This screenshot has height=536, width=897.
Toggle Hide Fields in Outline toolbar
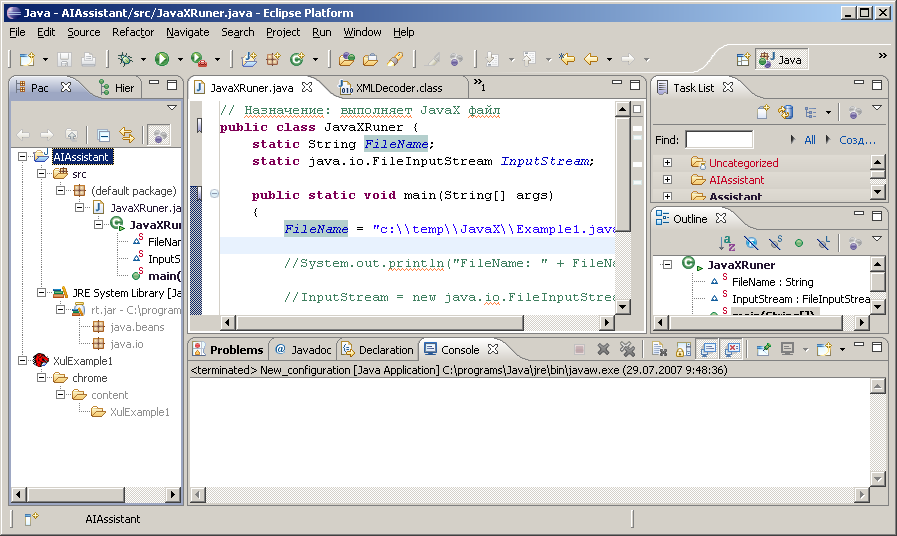point(751,242)
